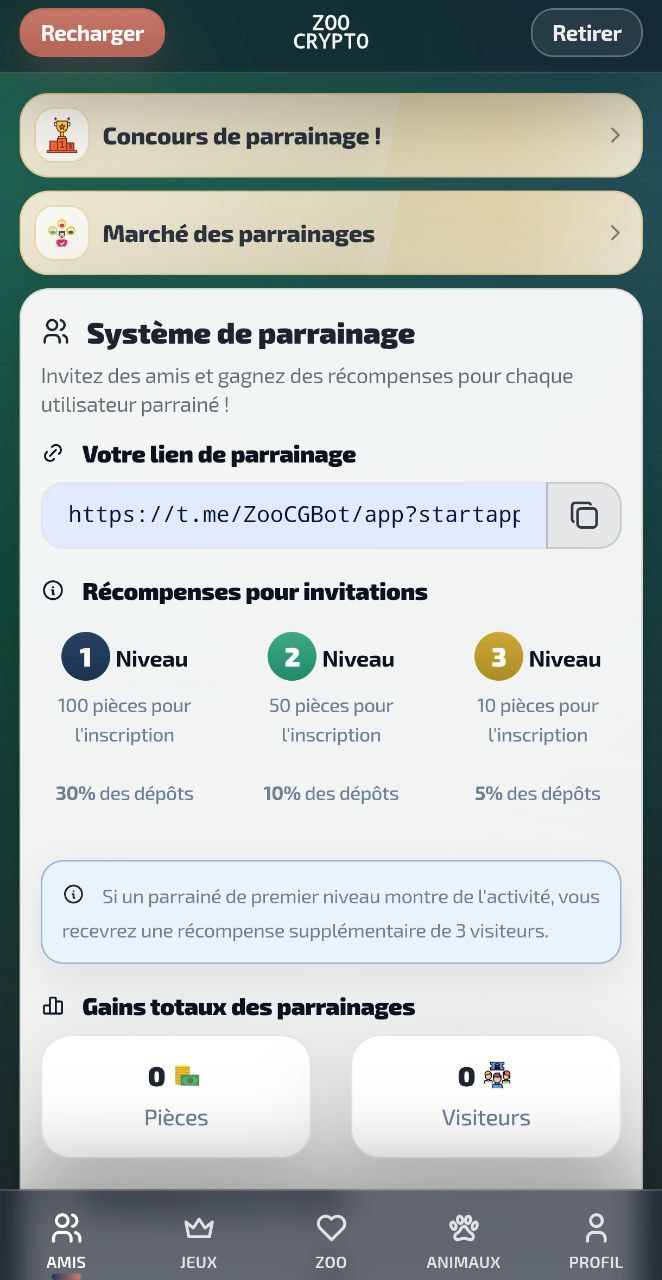Viewport: 662px width, 1280px height.
Task: Tap the ZOO heart icon
Action: (x=331, y=1227)
